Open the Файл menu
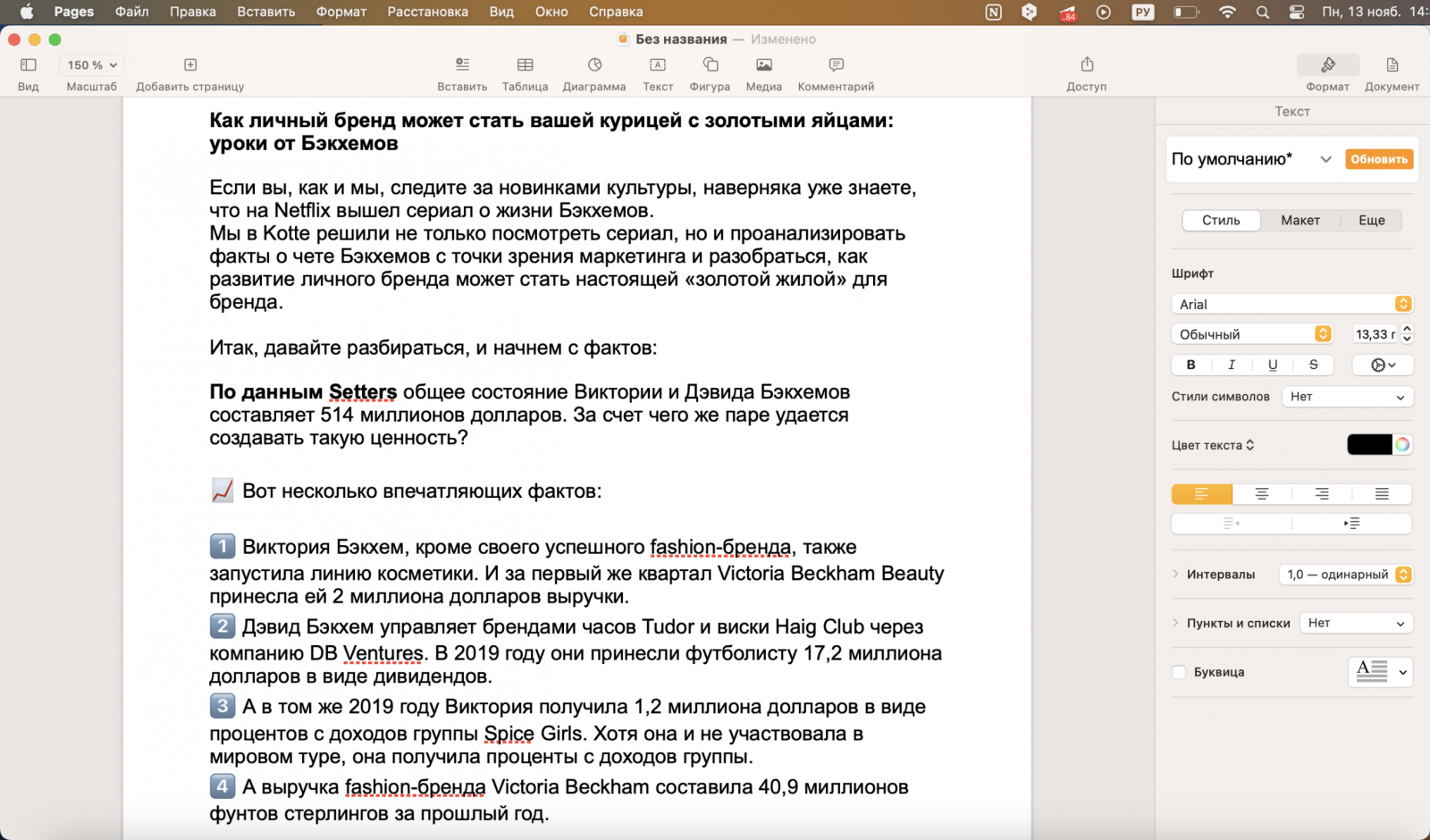The width and height of the screenshot is (1430, 840). coord(132,13)
